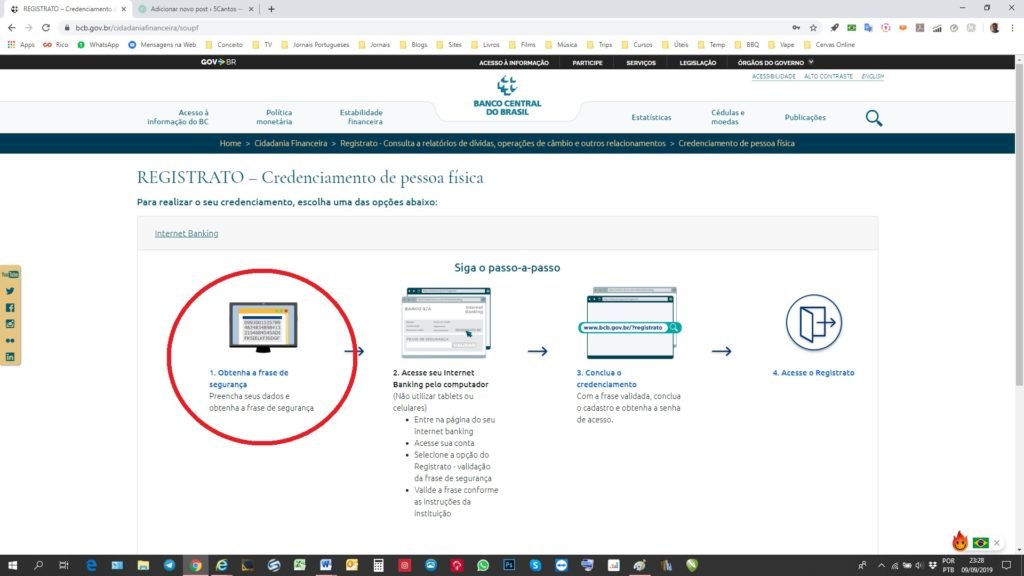Open WhatsApp from the taskbar
Image resolution: width=1024 pixels, height=576 pixels.
pyautogui.click(x=483, y=566)
